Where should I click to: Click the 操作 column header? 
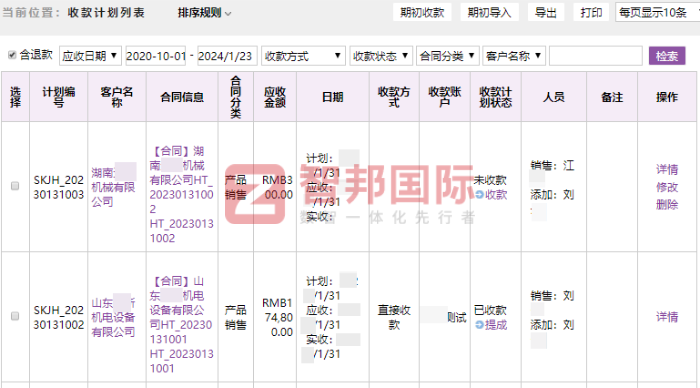[x=667, y=97]
